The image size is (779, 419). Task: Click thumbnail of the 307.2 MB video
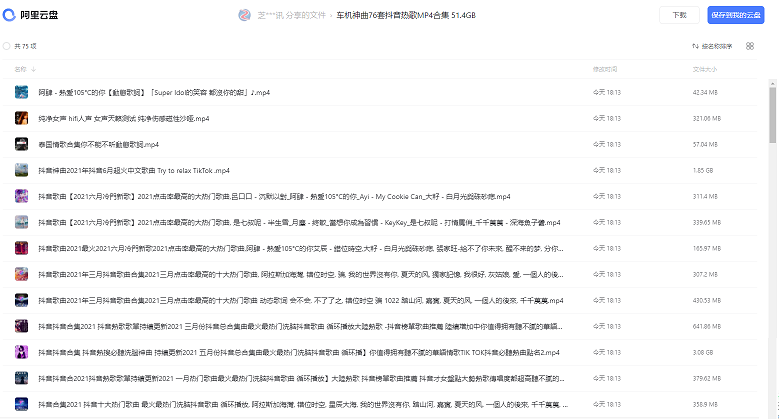(21, 274)
